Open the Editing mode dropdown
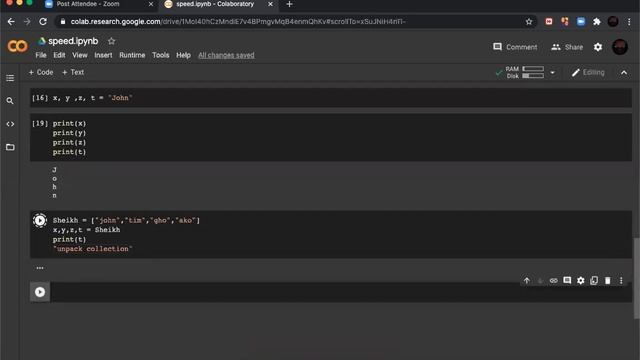 point(588,73)
